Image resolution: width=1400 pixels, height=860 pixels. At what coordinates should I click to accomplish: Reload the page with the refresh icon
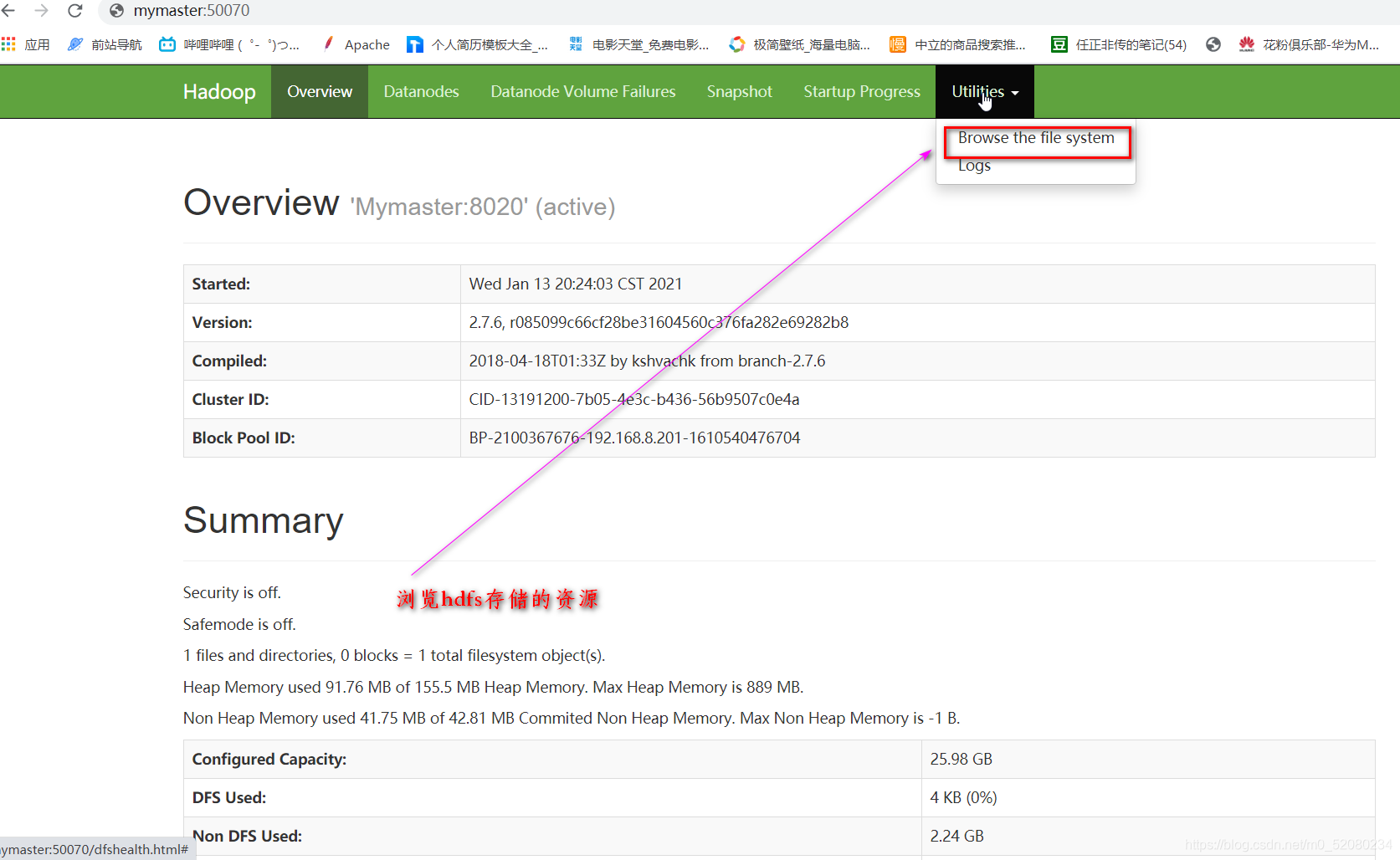pyautogui.click(x=74, y=11)
